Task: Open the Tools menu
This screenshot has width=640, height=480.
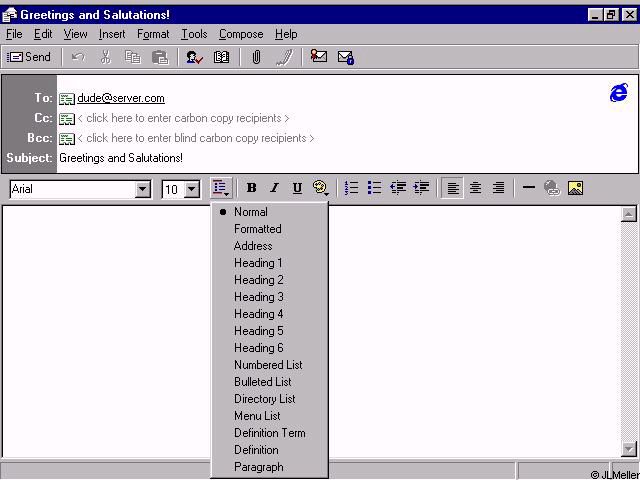Action: [194, 34]
